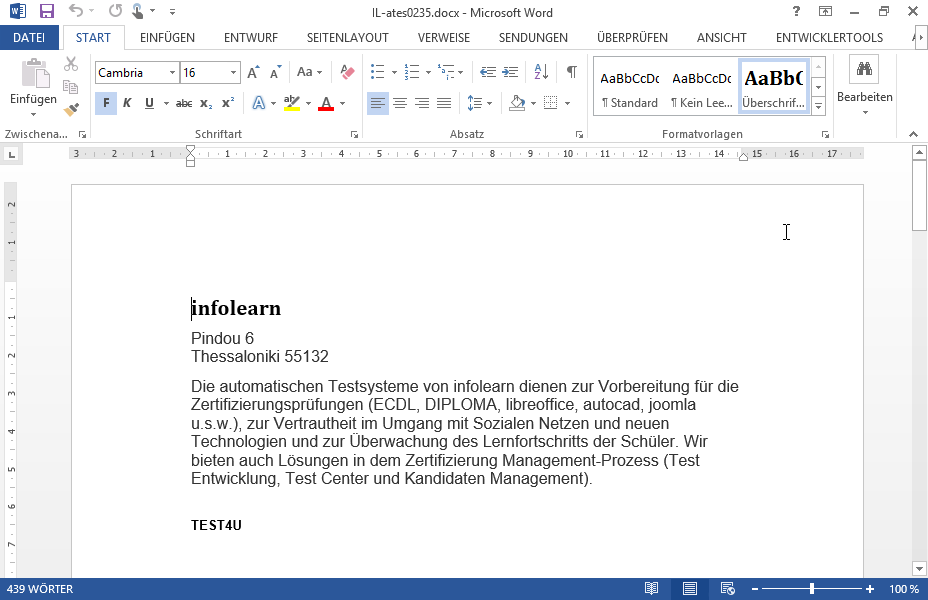Apply the Überschrift heading style
Screen dimensions: 928x600
pyautogui.click(x=774, y=88)
